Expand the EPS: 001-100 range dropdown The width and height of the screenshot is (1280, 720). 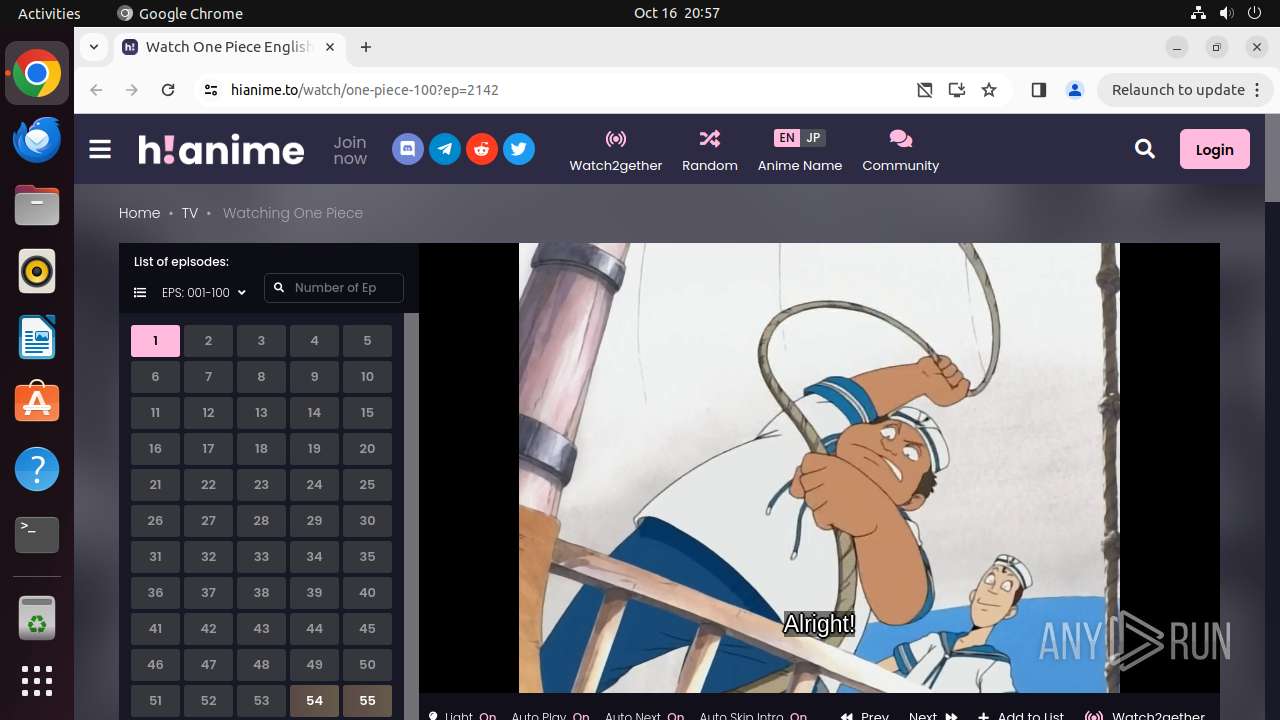coord(204,293)
